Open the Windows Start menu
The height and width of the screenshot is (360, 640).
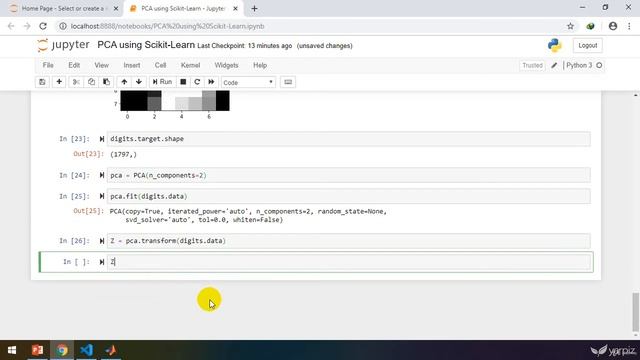tap(12, 350)
